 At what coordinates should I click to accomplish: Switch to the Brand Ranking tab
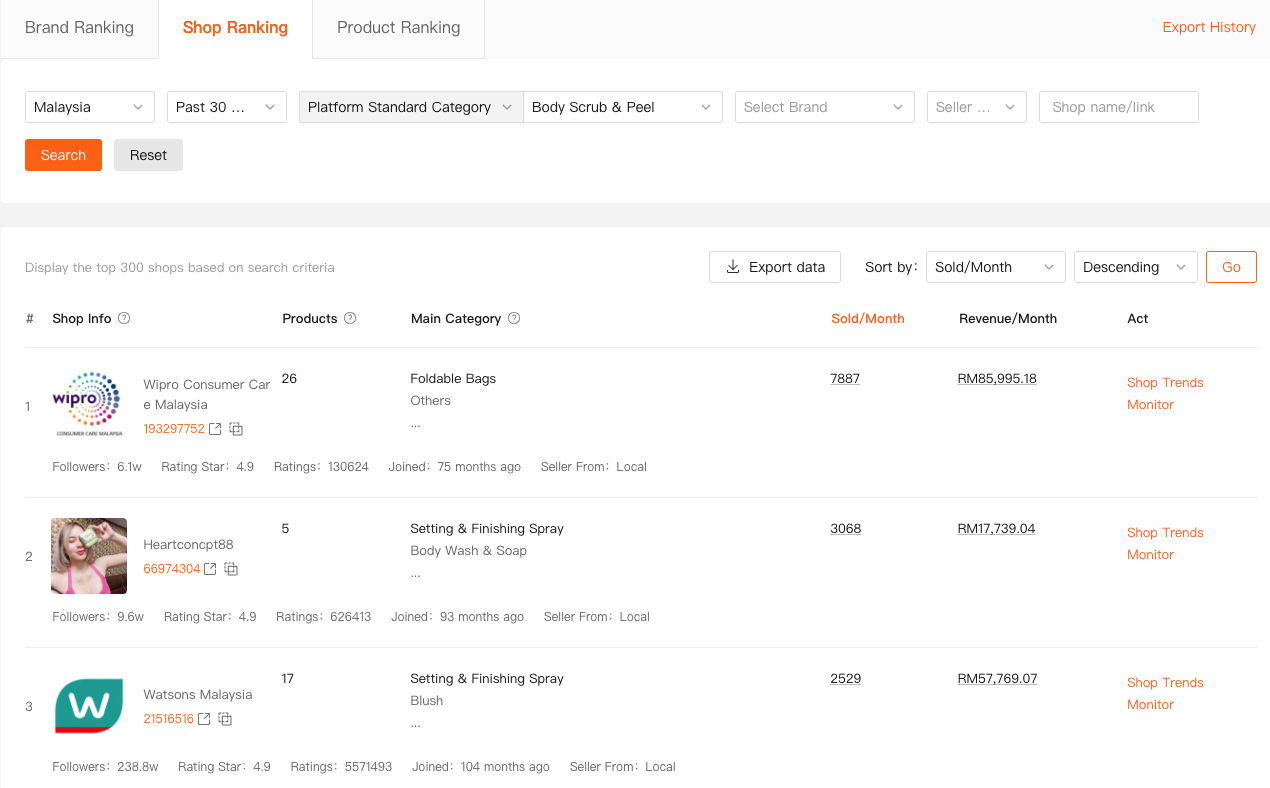click(x=79, y=28)
